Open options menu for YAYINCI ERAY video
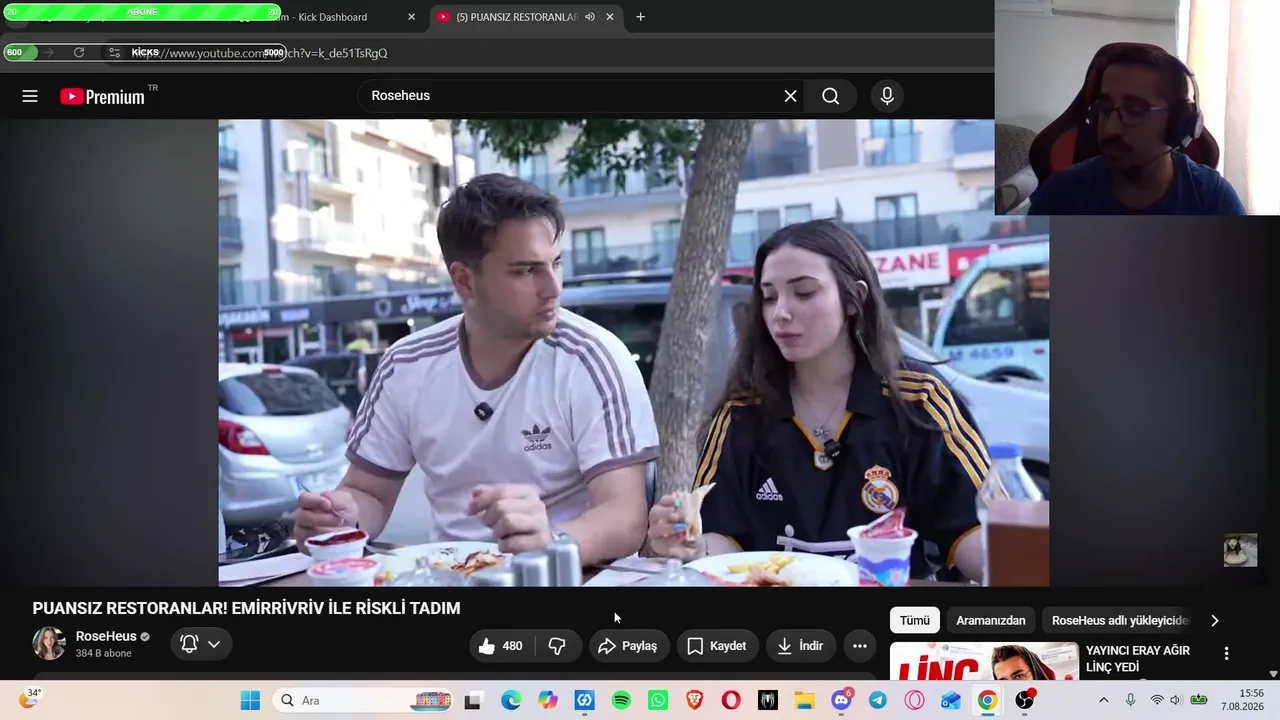 click(x=1226, y=653)
